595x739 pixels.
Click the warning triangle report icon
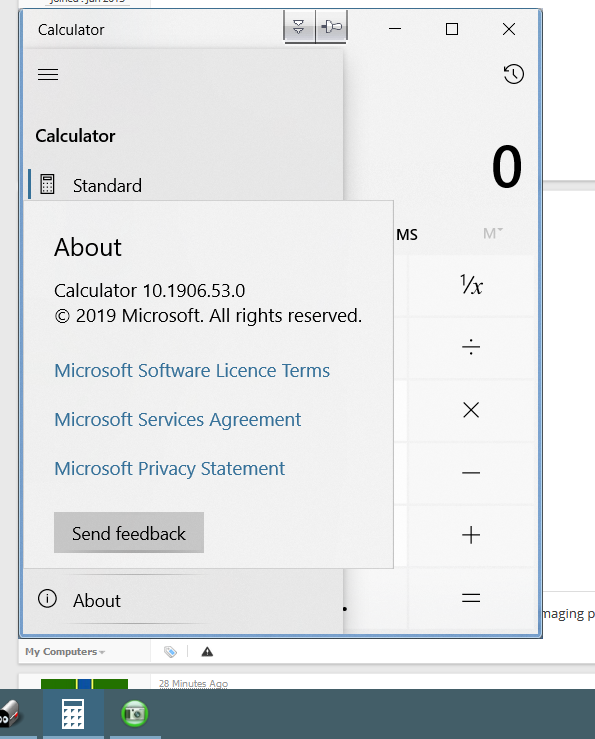[207, 652]
